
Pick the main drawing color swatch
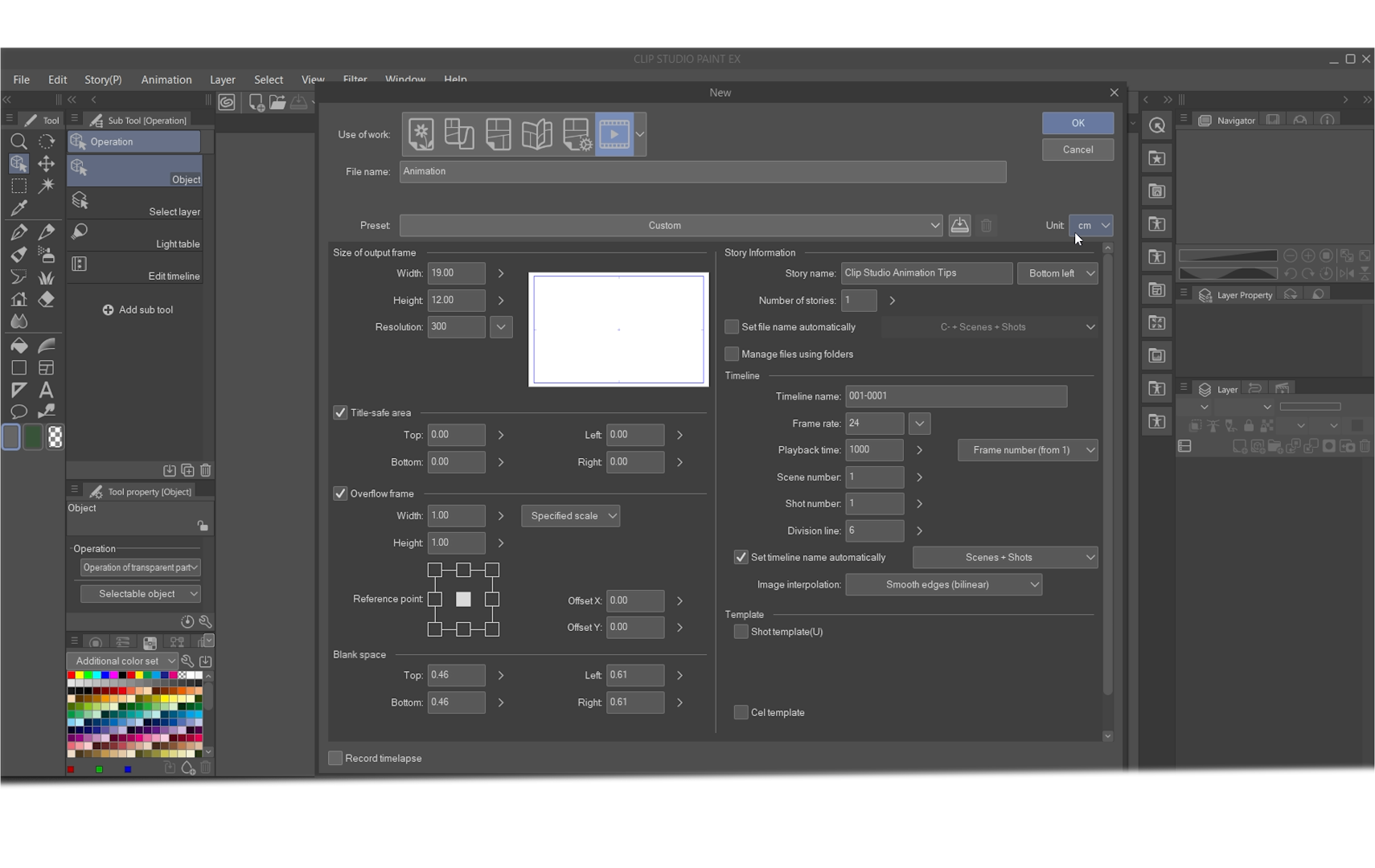[11, 437]
